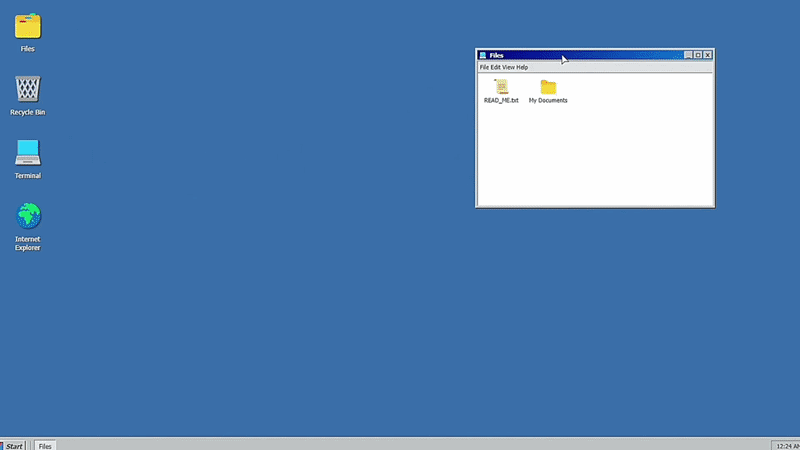Select the Recycle Bin desktop icon
800x450 pixels.
(x=28, y=89)
